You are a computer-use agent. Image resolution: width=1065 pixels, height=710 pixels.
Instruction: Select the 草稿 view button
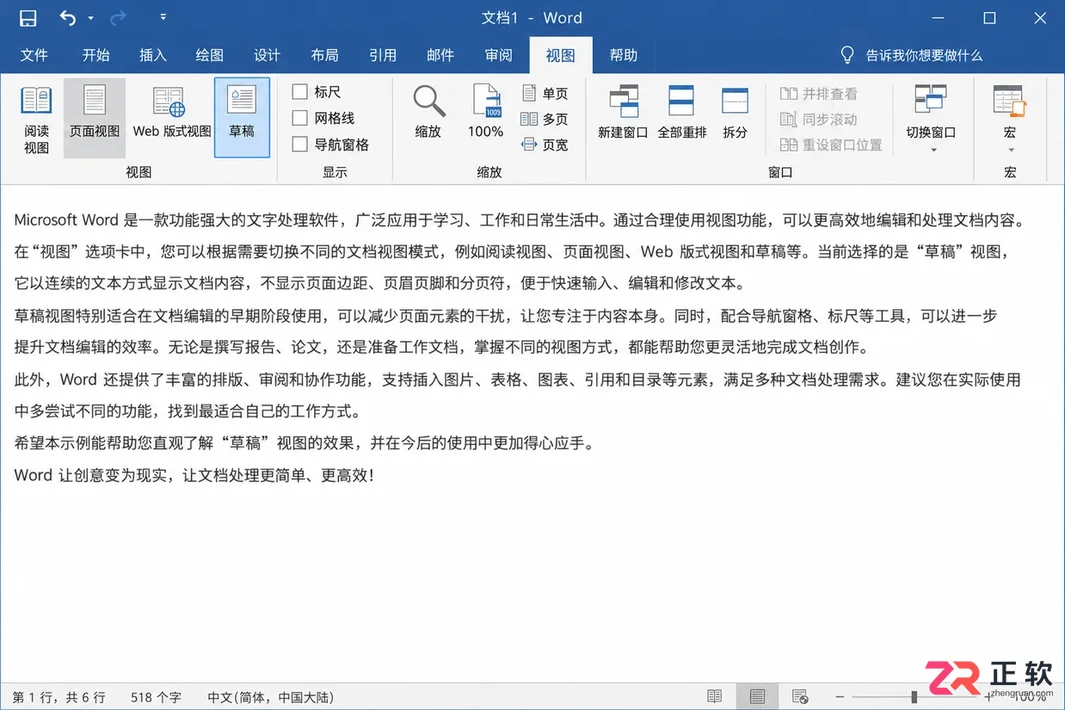point(242,118)
